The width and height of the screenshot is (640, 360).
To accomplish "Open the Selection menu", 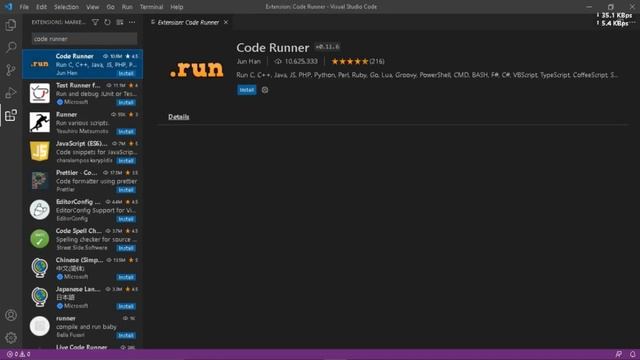I will pos(66,7).
